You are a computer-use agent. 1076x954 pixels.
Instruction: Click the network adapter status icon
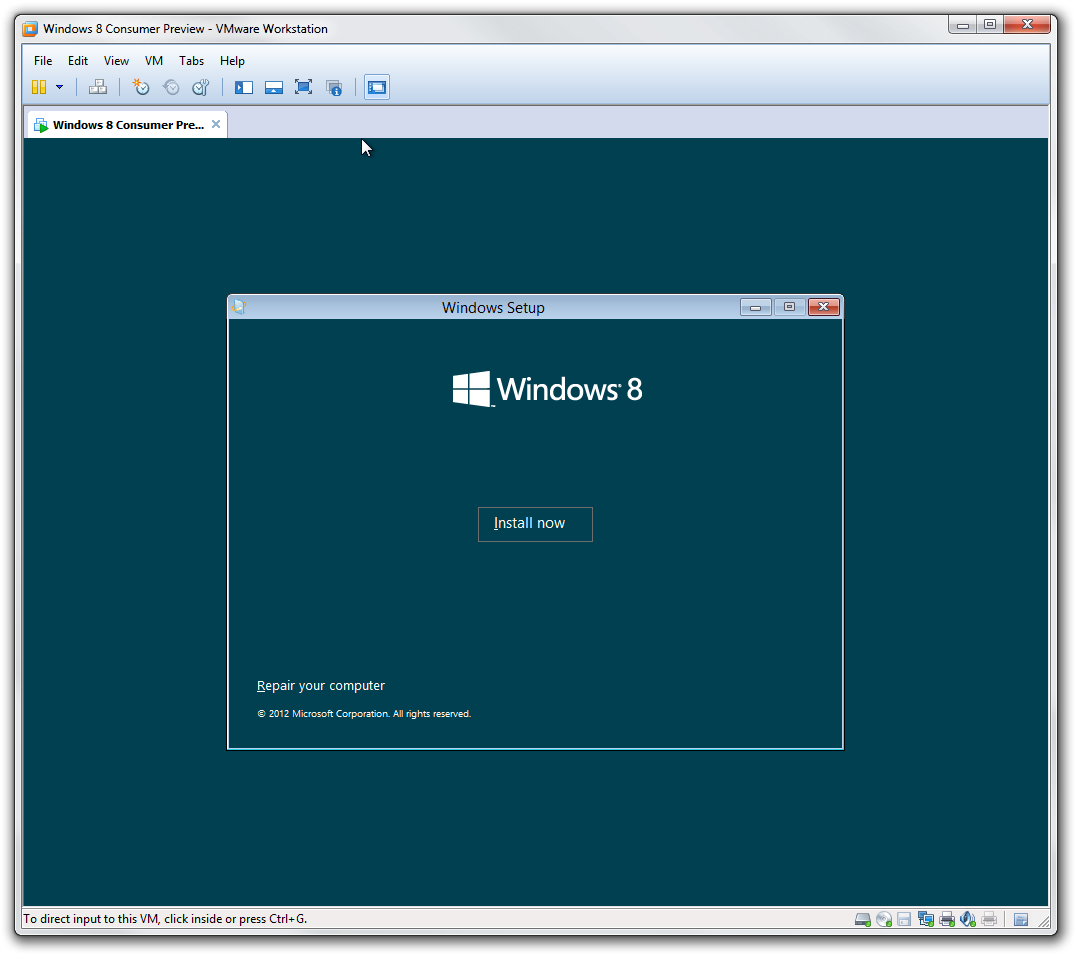tap(925, 918)
